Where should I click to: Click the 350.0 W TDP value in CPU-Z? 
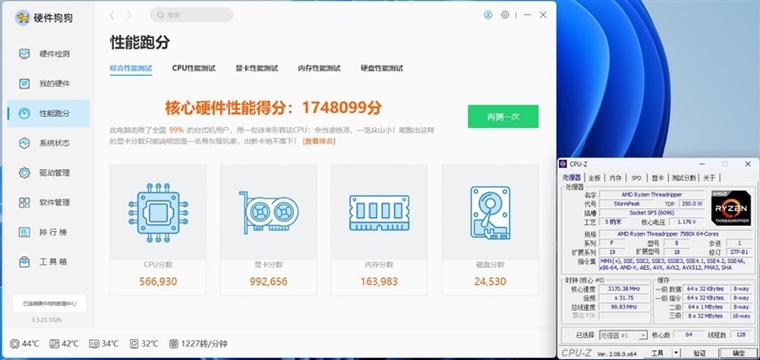click(692, 203)
